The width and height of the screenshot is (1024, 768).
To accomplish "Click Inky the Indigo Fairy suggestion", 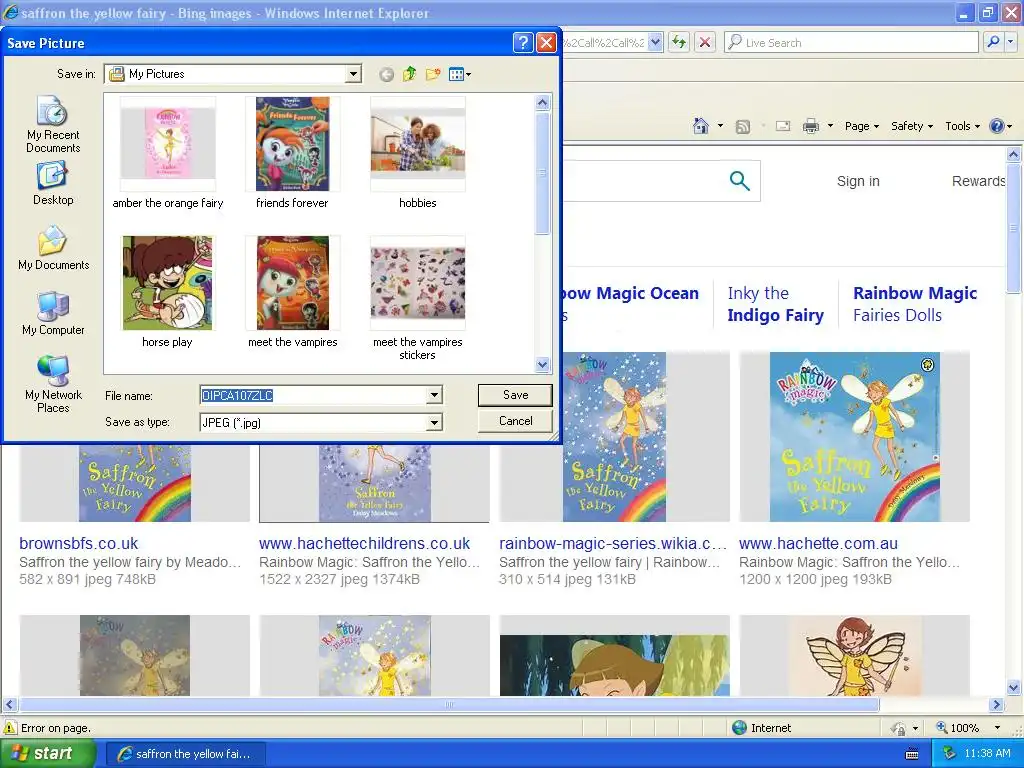I will click(x=775, y=304).
